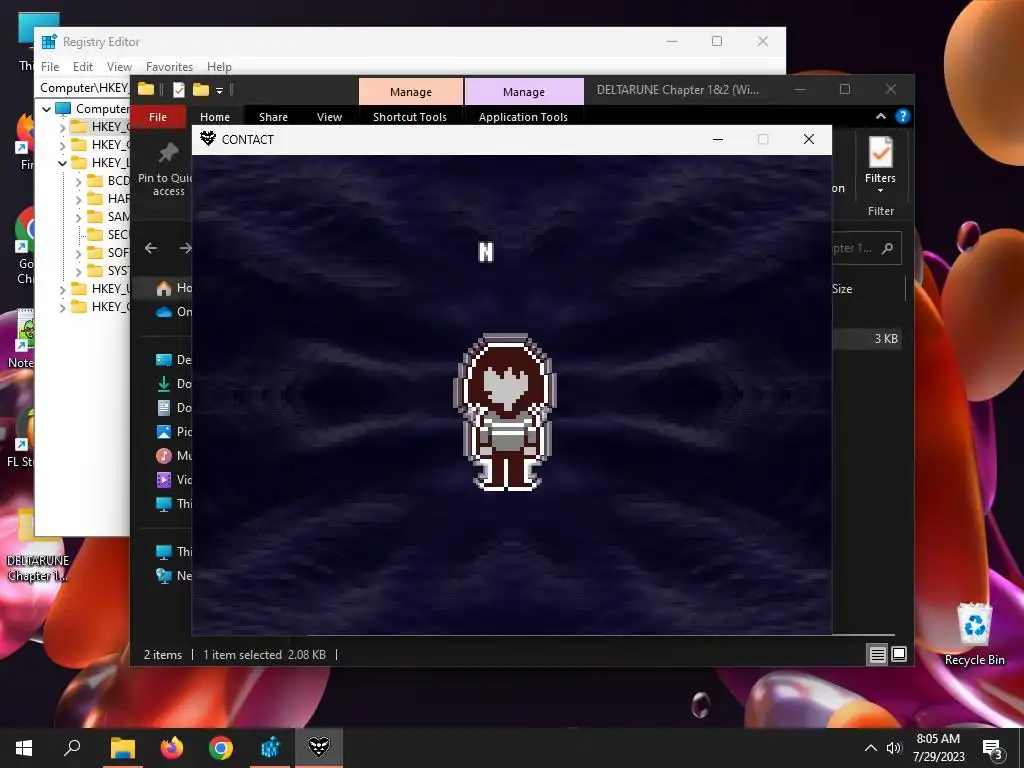Collapse the File Explorer ribbon
Viewport: 1024px width, 768px height.
pos(880,116)
